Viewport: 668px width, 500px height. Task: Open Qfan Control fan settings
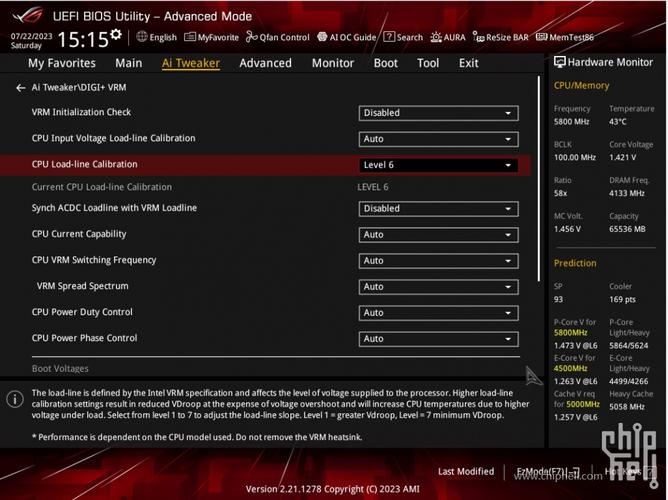tap(278, 37)
